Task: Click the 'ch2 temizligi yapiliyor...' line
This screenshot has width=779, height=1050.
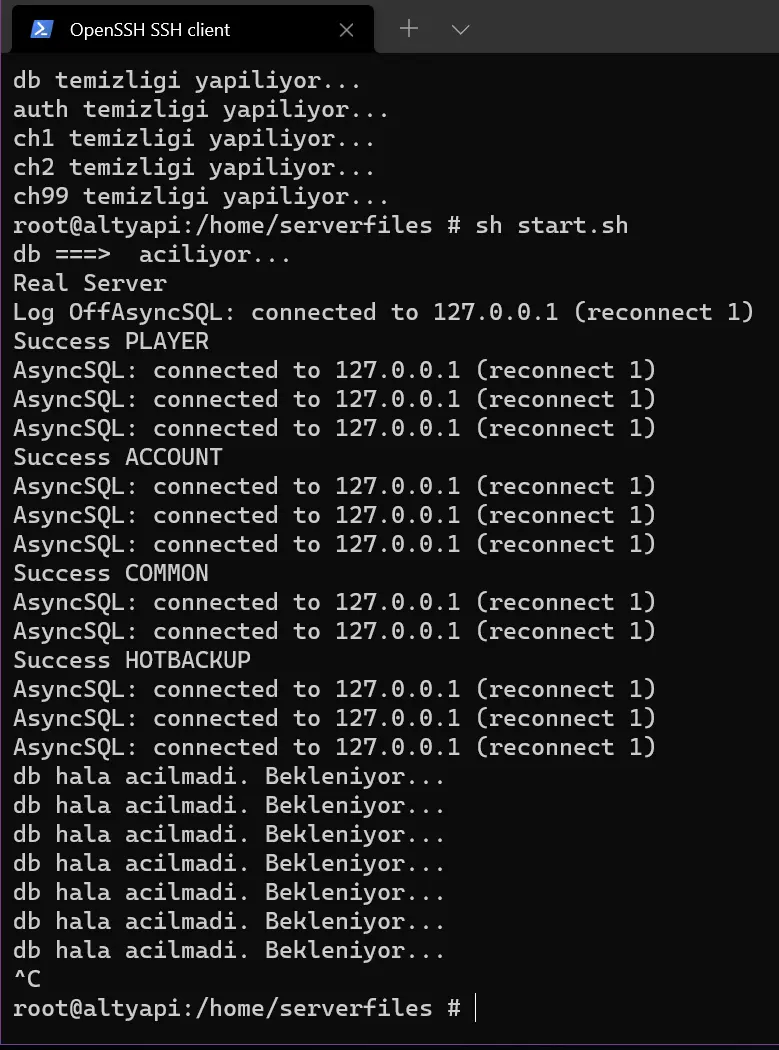Action: point(194,167)
